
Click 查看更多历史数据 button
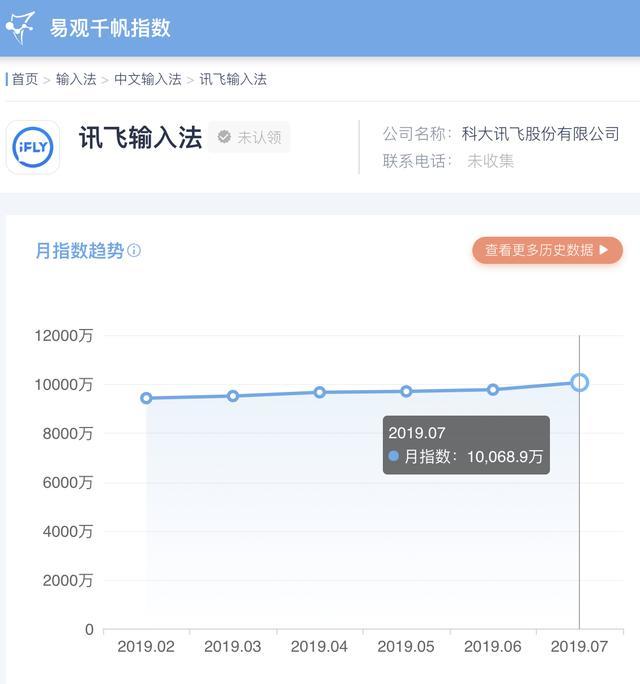click(x=548, y=250)
